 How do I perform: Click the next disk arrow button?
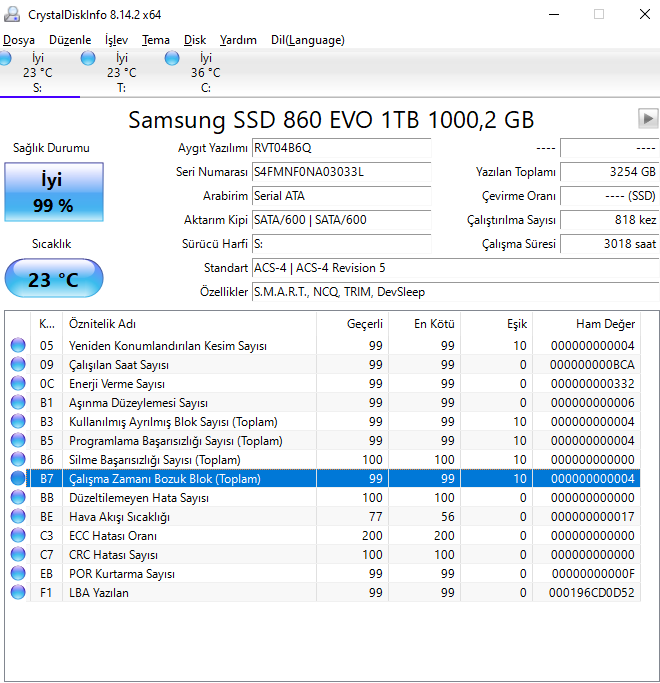[648, 118]
